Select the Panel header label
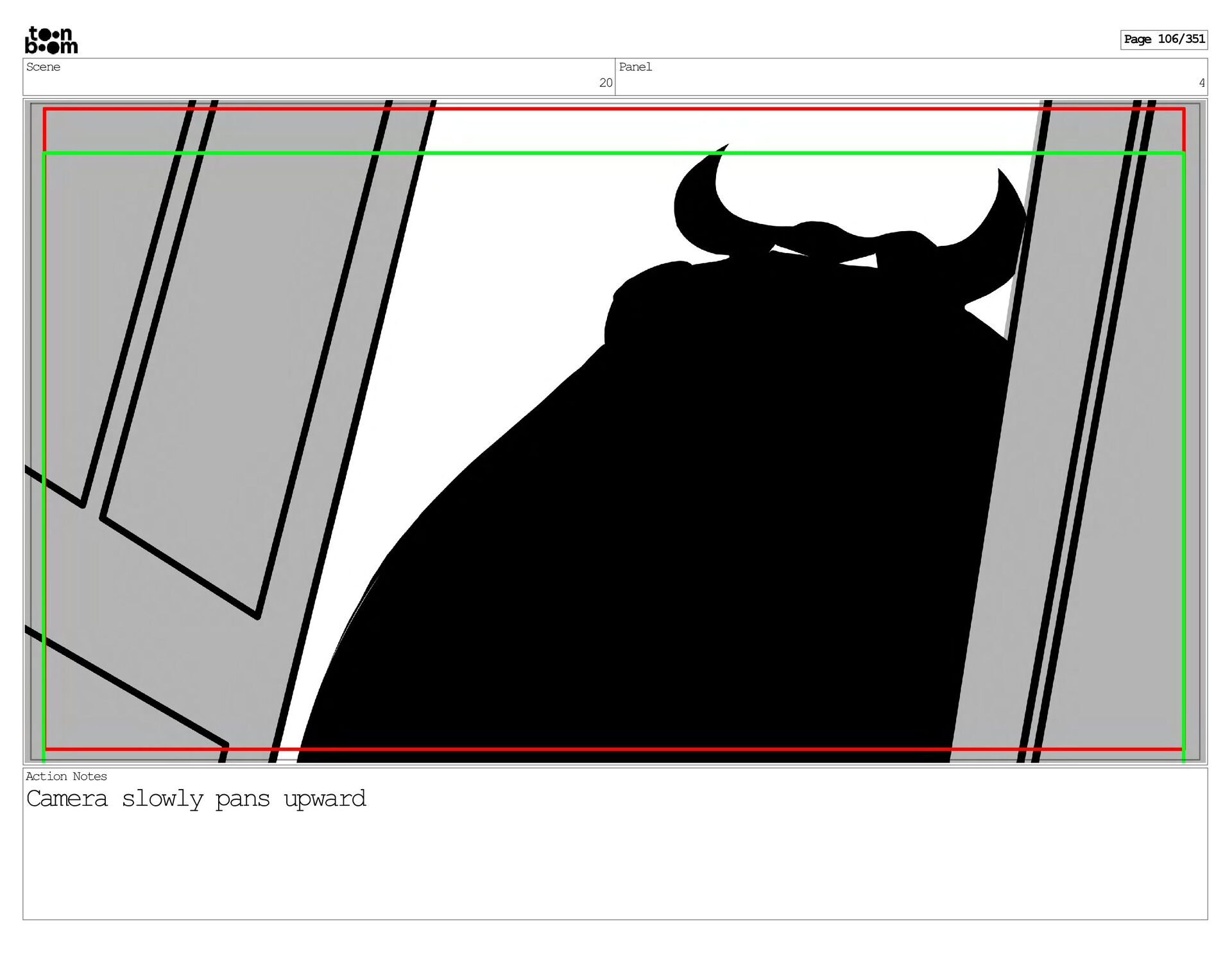 [635, 67]
